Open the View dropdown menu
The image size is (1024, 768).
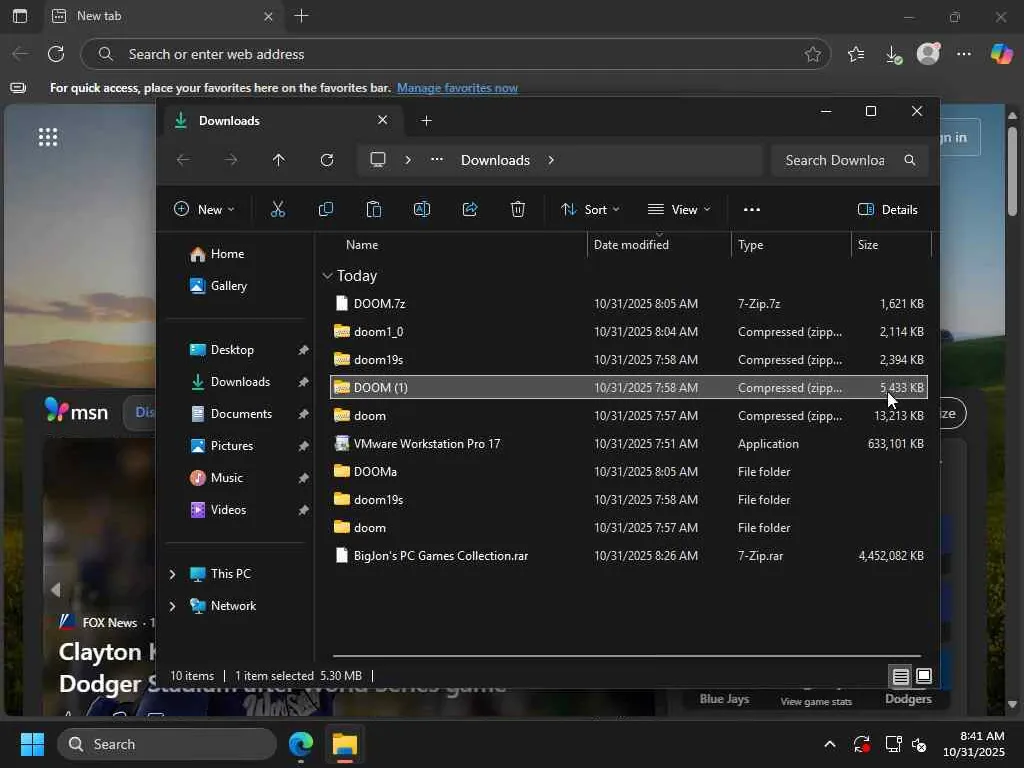pos(679,209)
